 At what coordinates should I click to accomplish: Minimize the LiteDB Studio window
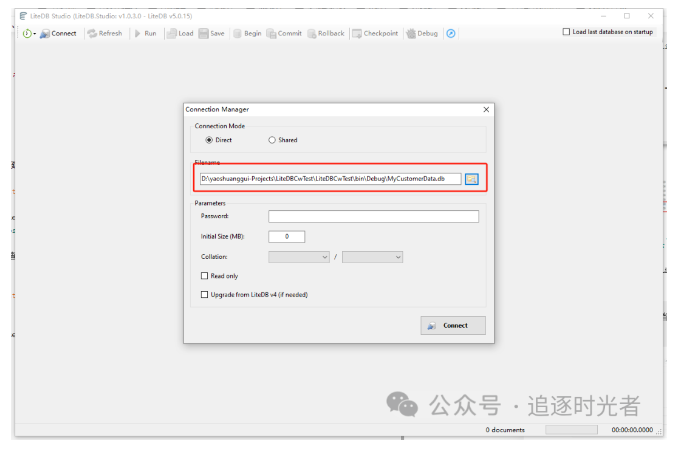coord(603,16)
